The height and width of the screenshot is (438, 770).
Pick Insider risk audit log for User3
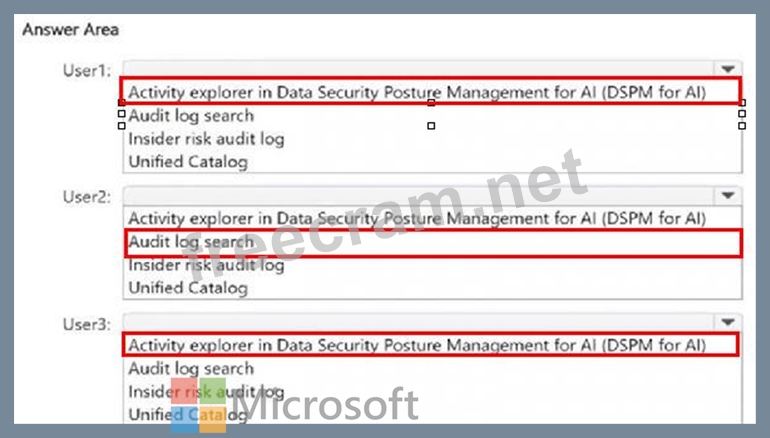(206, 392)
